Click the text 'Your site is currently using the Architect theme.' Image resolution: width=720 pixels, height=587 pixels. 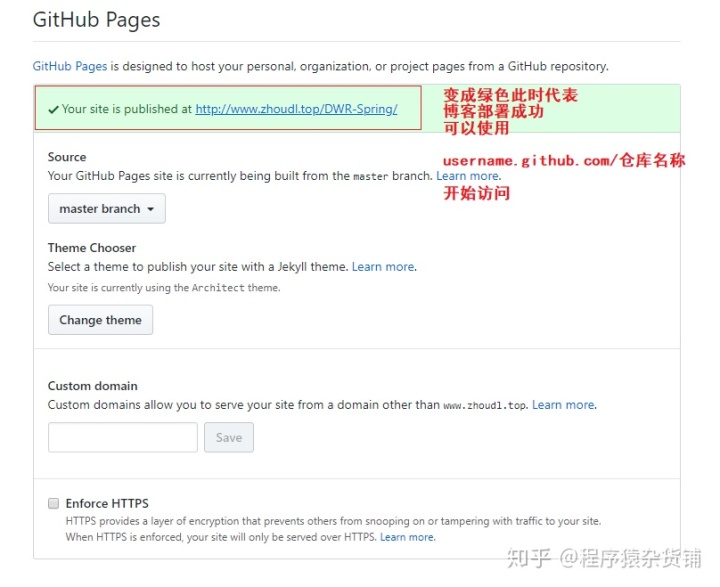coord(164,288)
